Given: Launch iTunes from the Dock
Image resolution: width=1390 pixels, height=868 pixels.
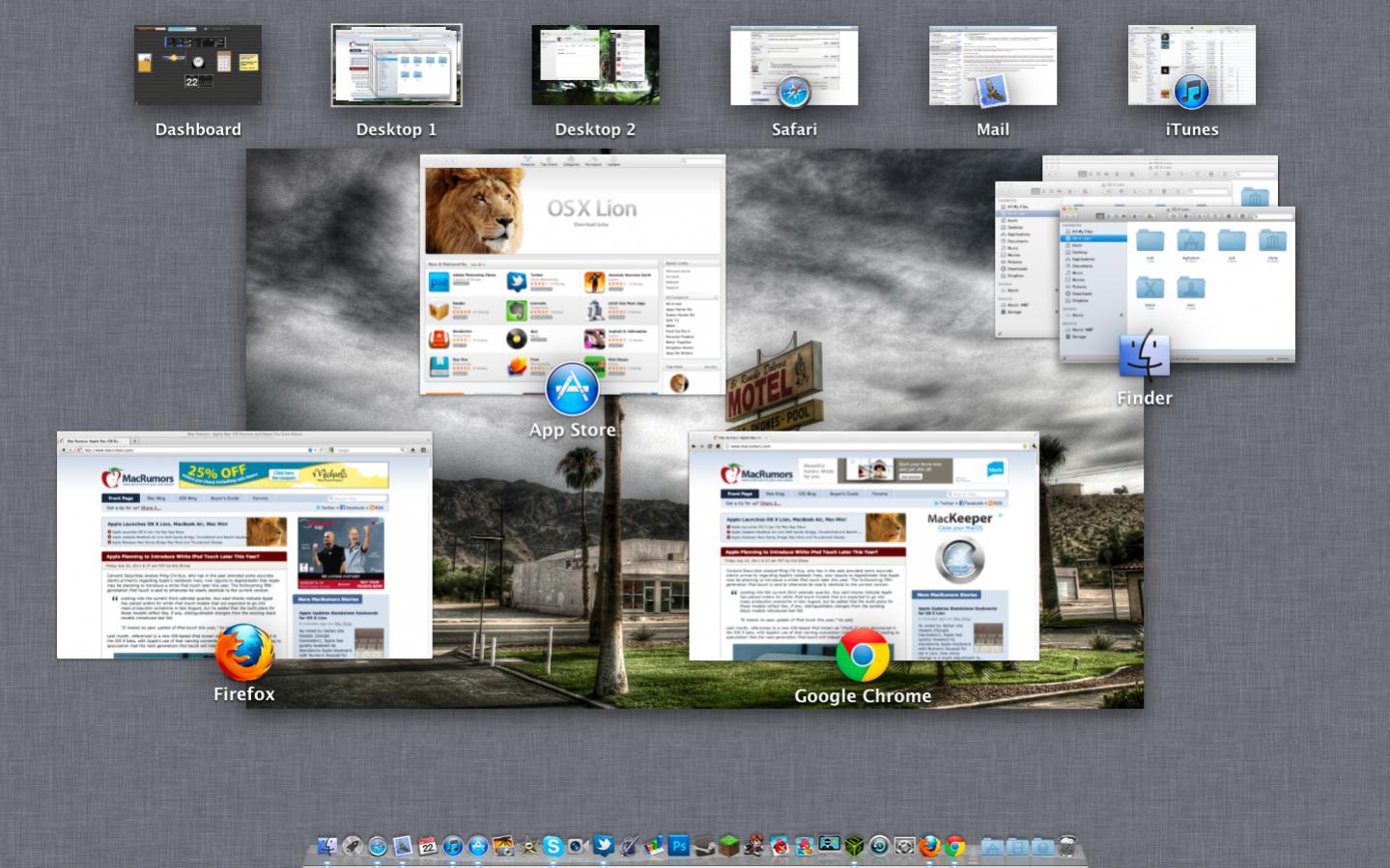Looking at the screenshot, I should (x=452, y=846).
